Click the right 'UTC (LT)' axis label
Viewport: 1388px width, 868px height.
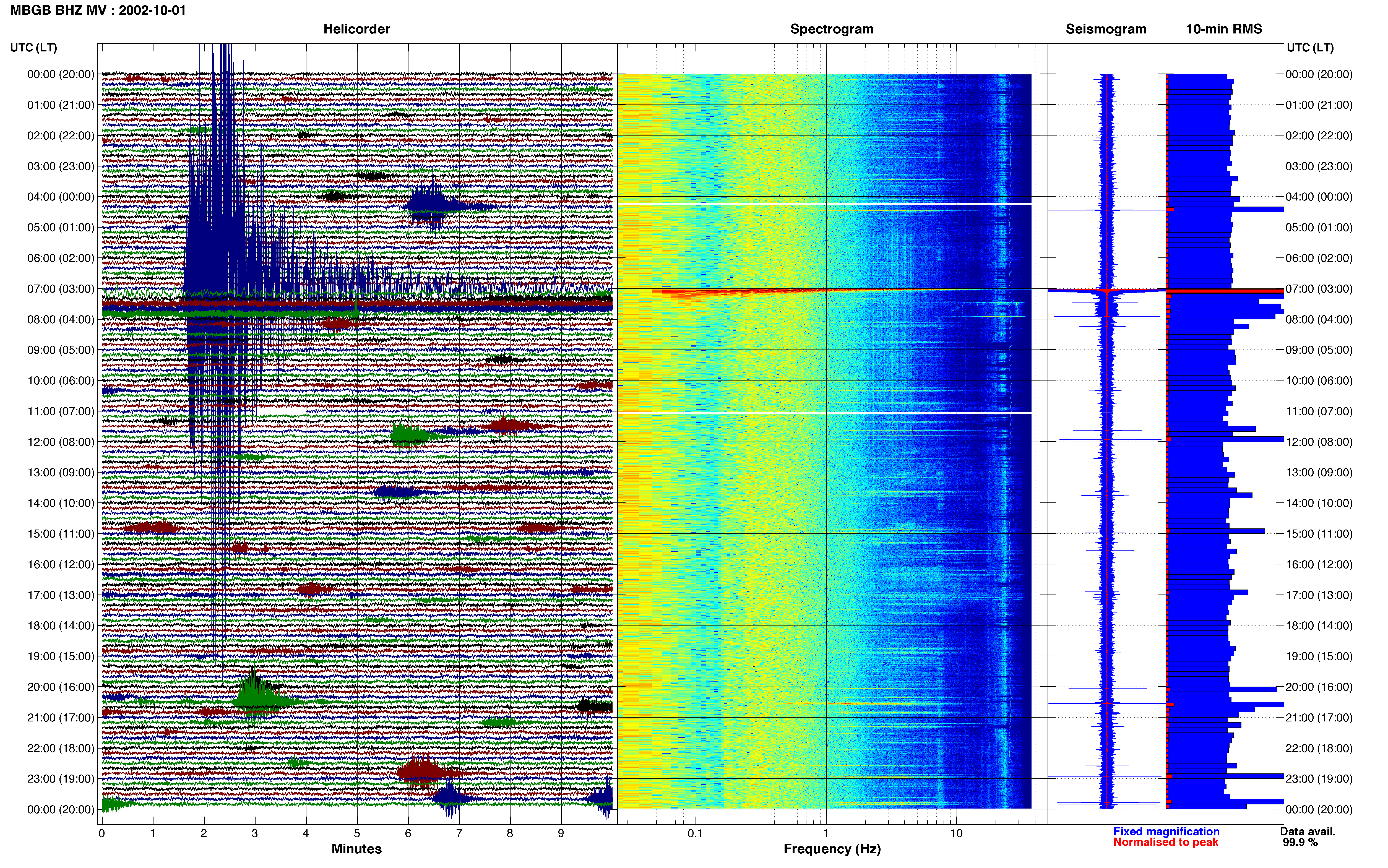pos(1310,47)
